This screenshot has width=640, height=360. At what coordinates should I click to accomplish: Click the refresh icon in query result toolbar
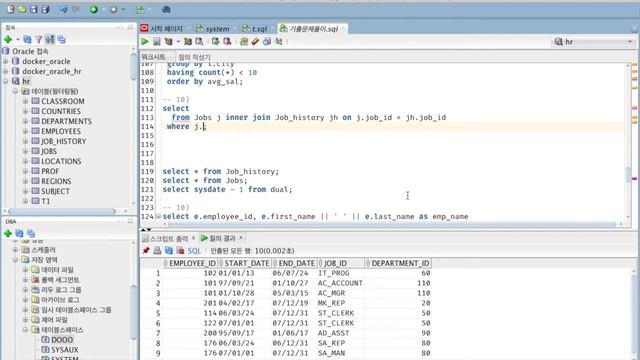pyautogui.click(x=169, y=250)
